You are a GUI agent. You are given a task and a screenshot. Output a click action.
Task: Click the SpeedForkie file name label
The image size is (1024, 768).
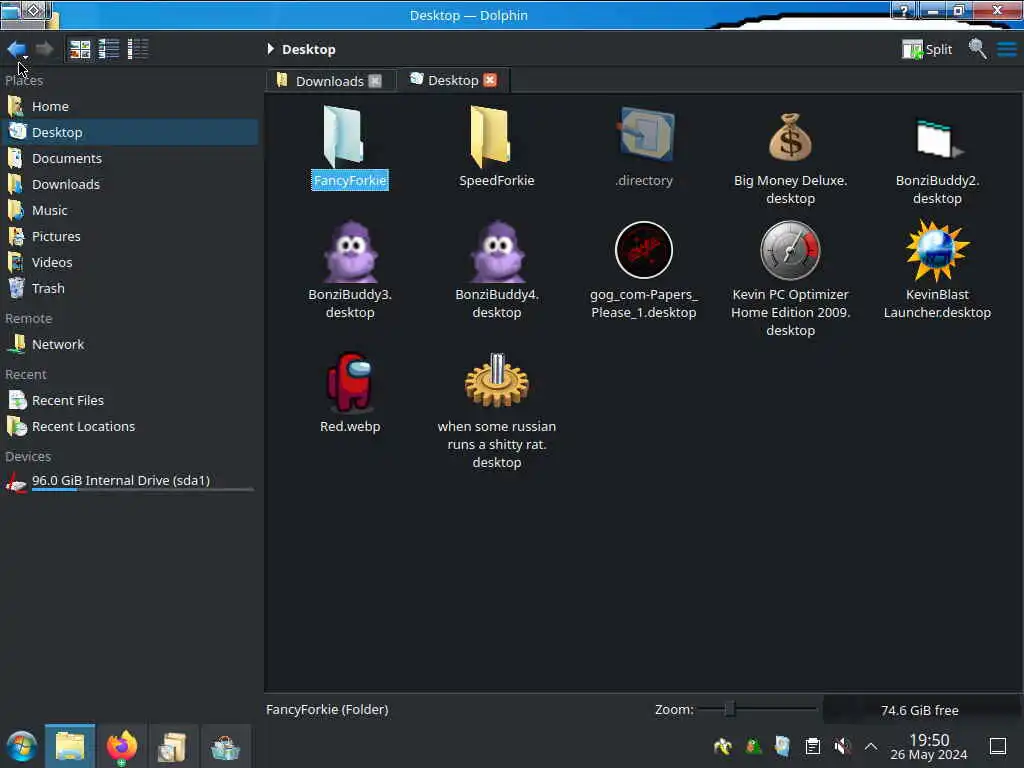[497, 180]
